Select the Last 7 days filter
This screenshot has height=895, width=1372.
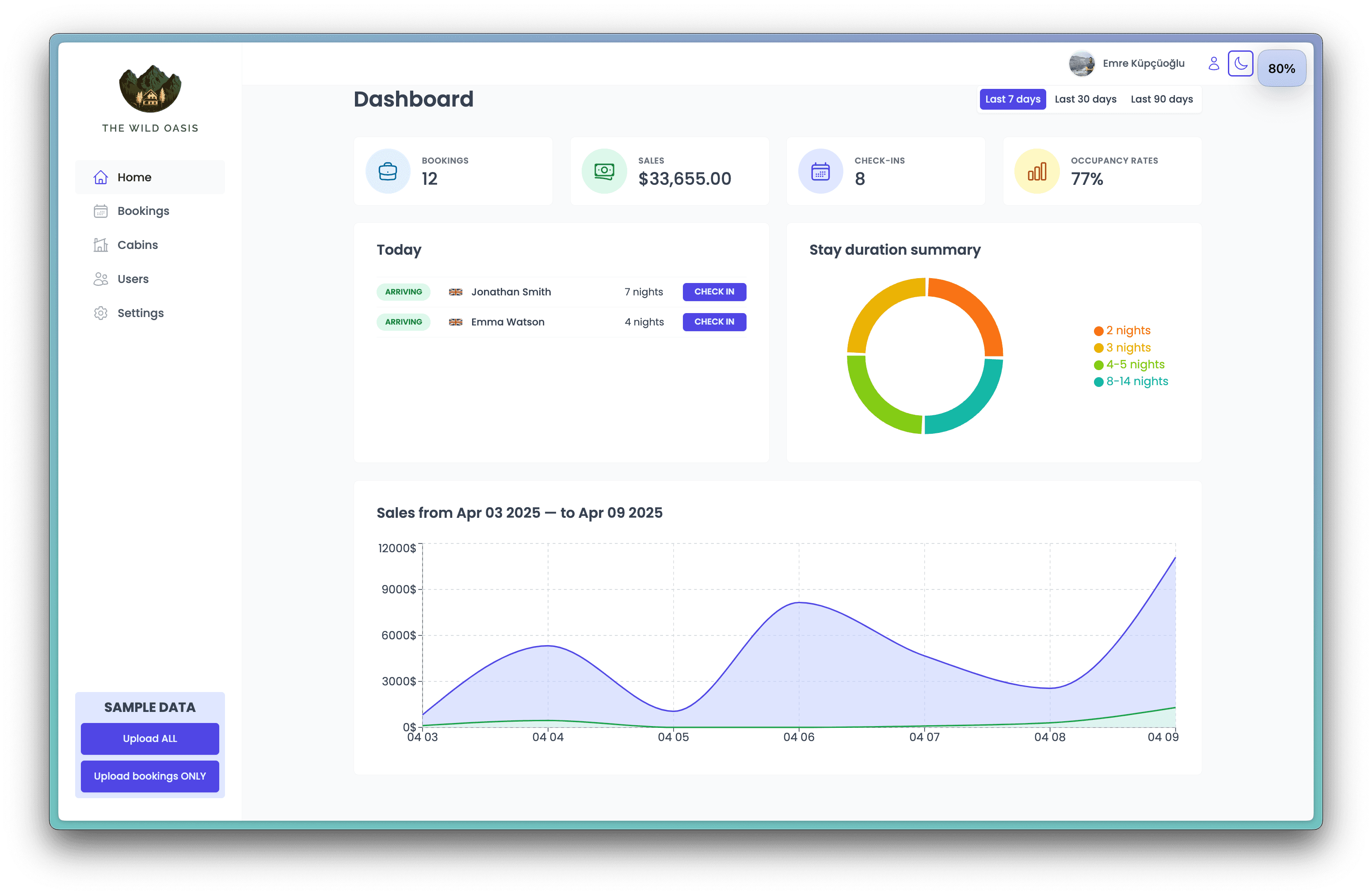[x=1012, y=99]
